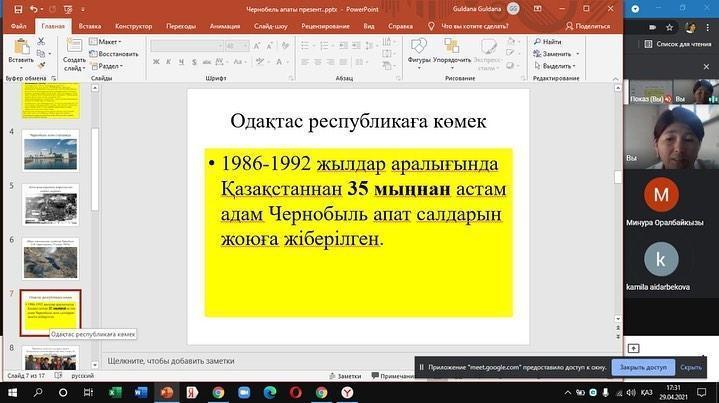Image resolution: width=719 pixels, height=403 pixels.
Task: Toggle bold text formatting
Action: click(155, 60)
